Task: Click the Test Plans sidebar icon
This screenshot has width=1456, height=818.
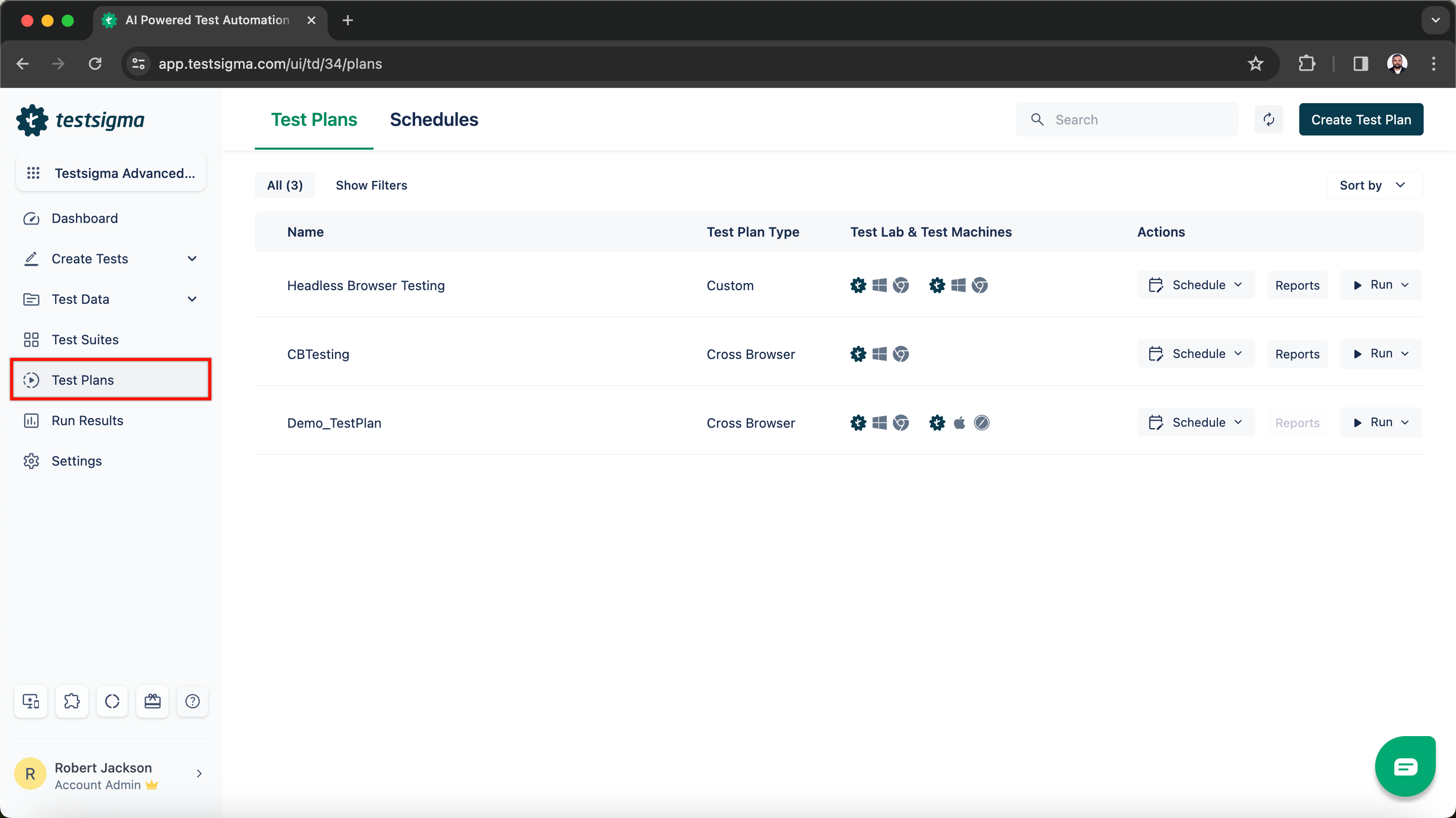Action: click(33, 380)
